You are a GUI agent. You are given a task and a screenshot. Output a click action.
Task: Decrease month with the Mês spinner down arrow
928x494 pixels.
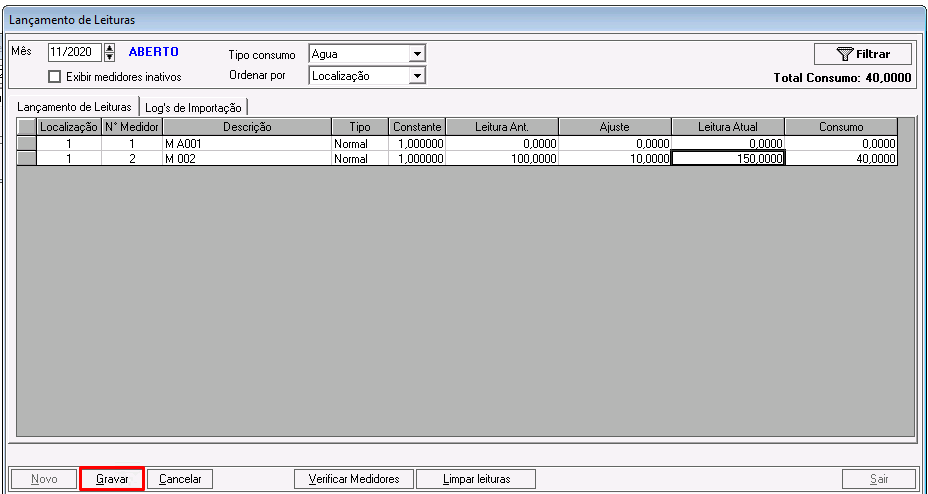109,57
